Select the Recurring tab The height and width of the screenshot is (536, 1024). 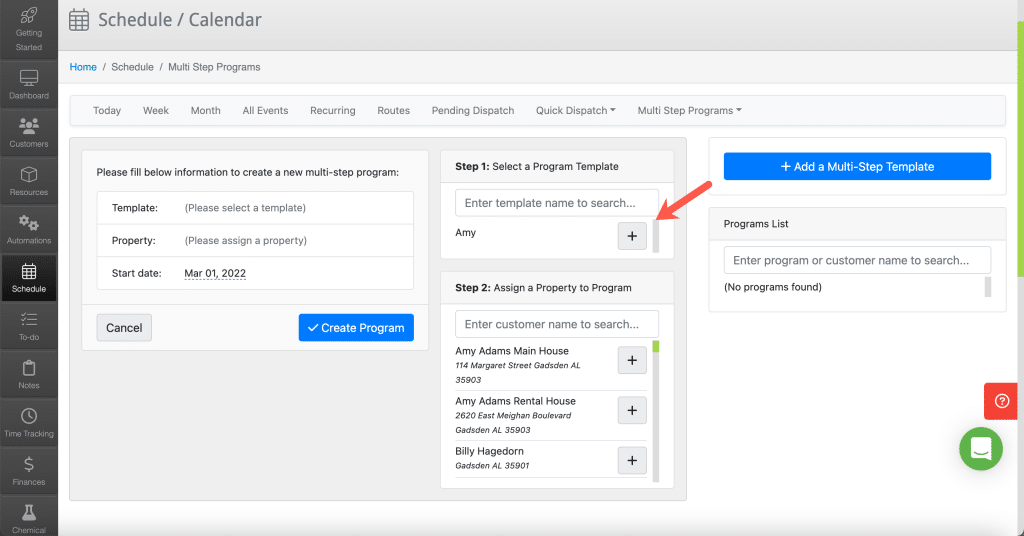click(x=332, y=110)
